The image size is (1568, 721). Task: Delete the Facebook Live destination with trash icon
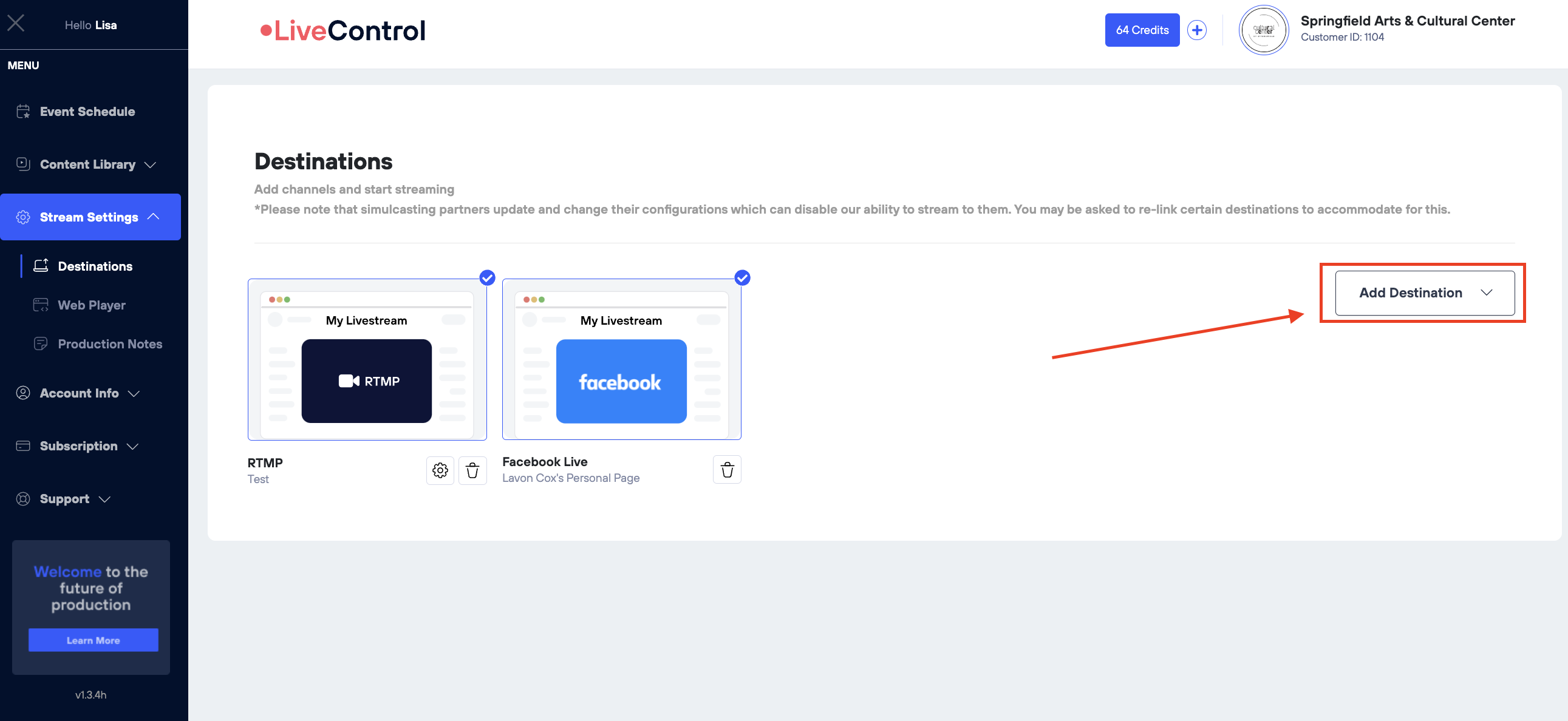point(727,470)
